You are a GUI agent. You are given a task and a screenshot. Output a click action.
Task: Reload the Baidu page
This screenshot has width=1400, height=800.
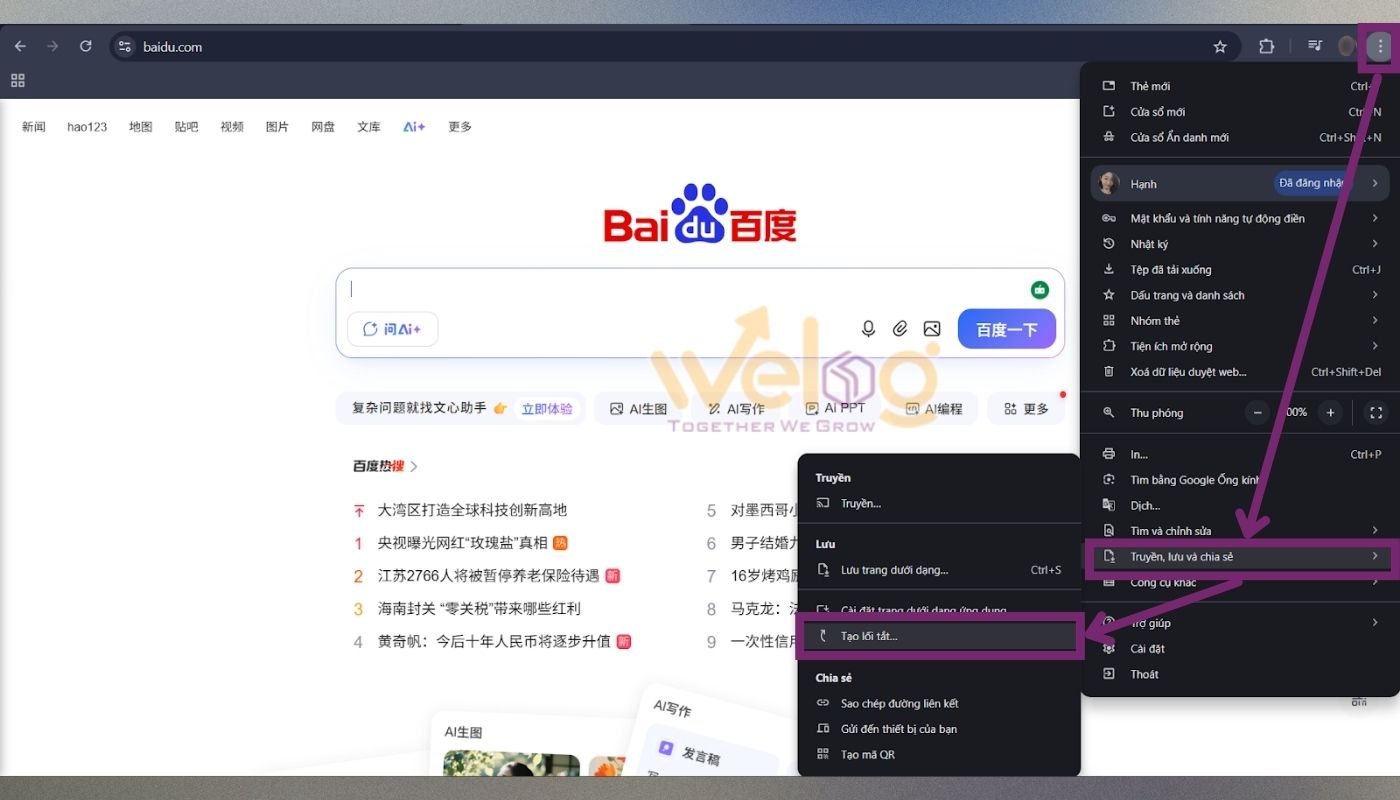coord(85,45)
